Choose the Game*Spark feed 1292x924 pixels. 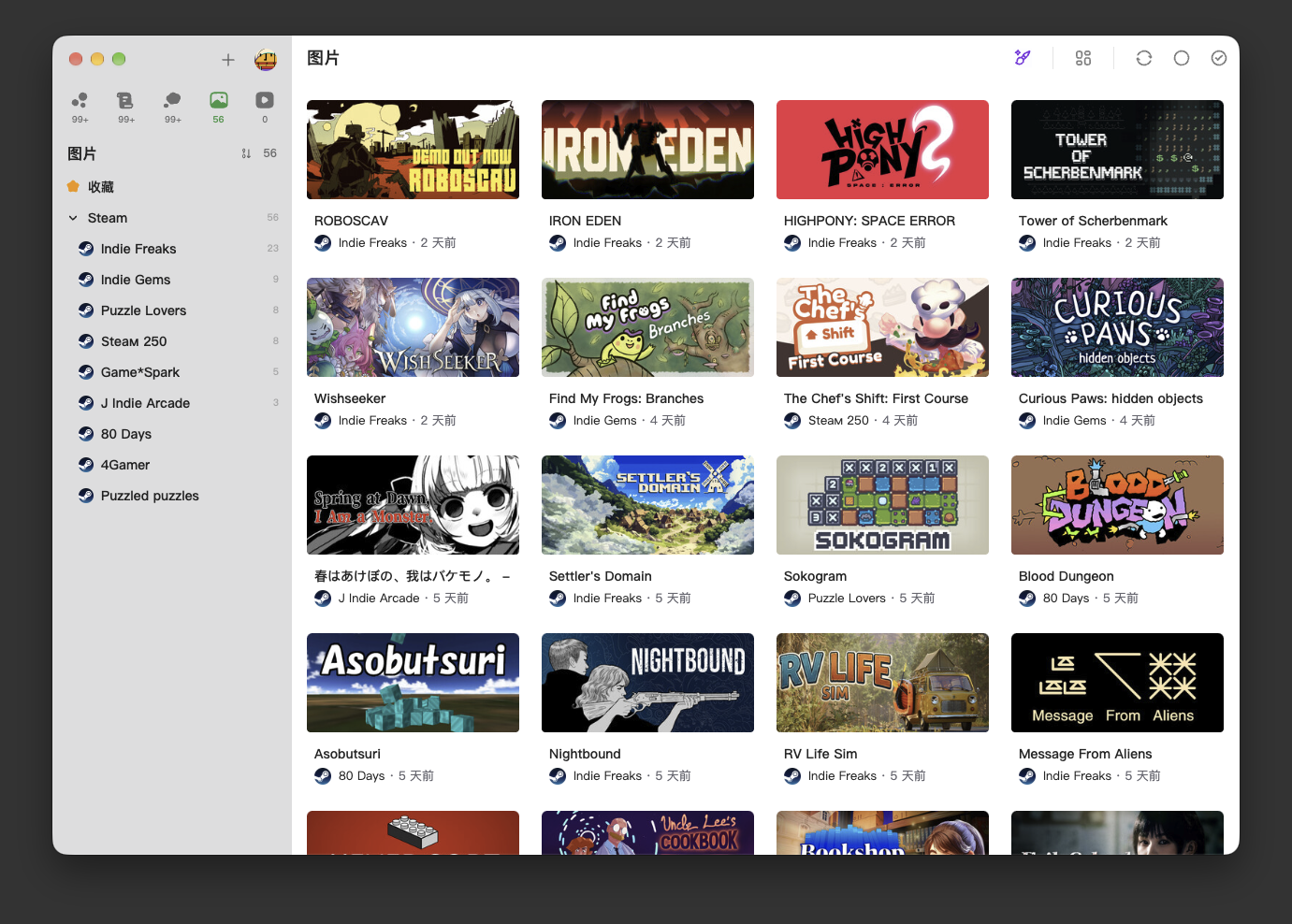click(x=172, y=372)
